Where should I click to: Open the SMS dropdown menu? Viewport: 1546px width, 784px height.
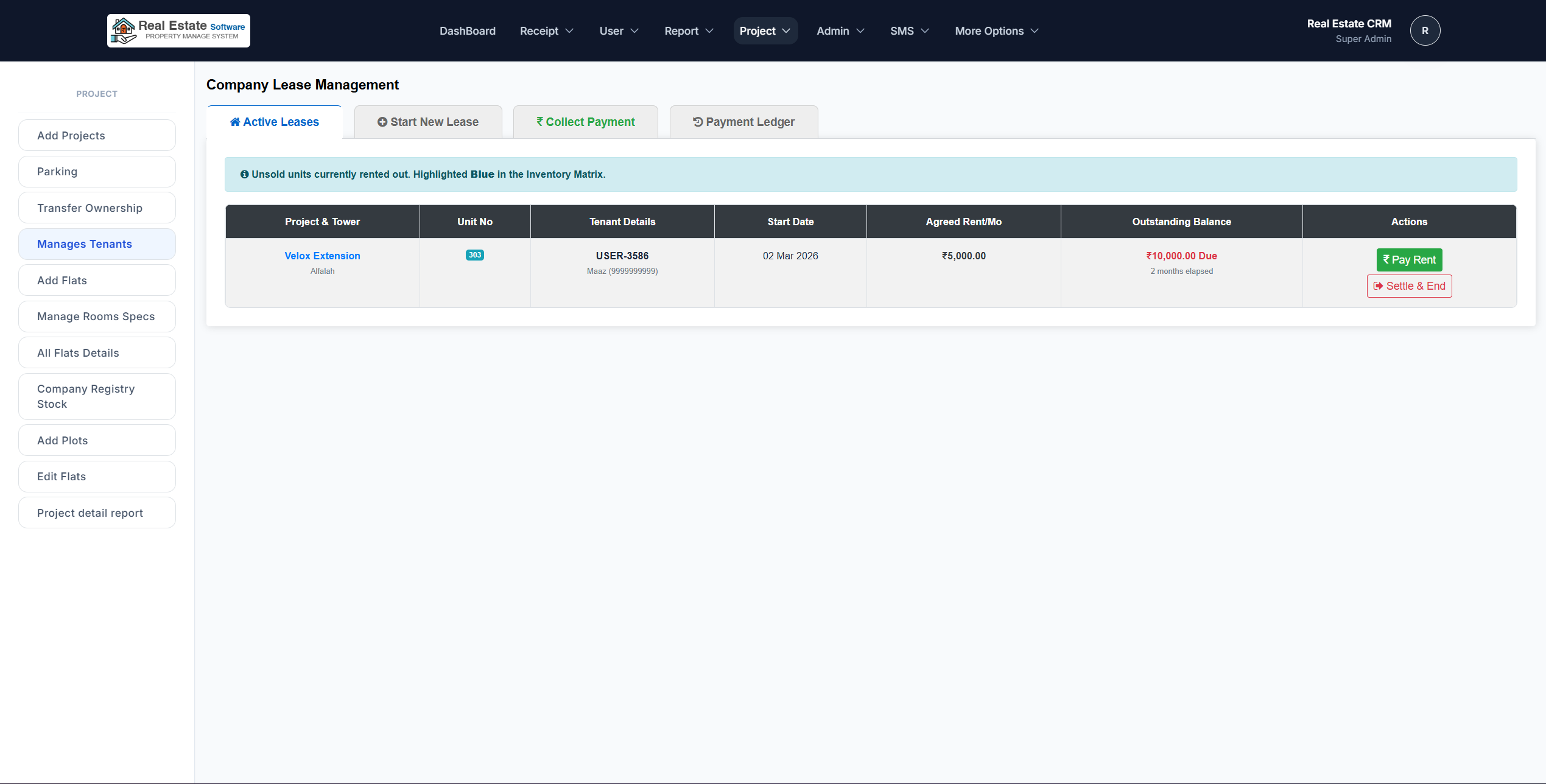pos(908,30)
